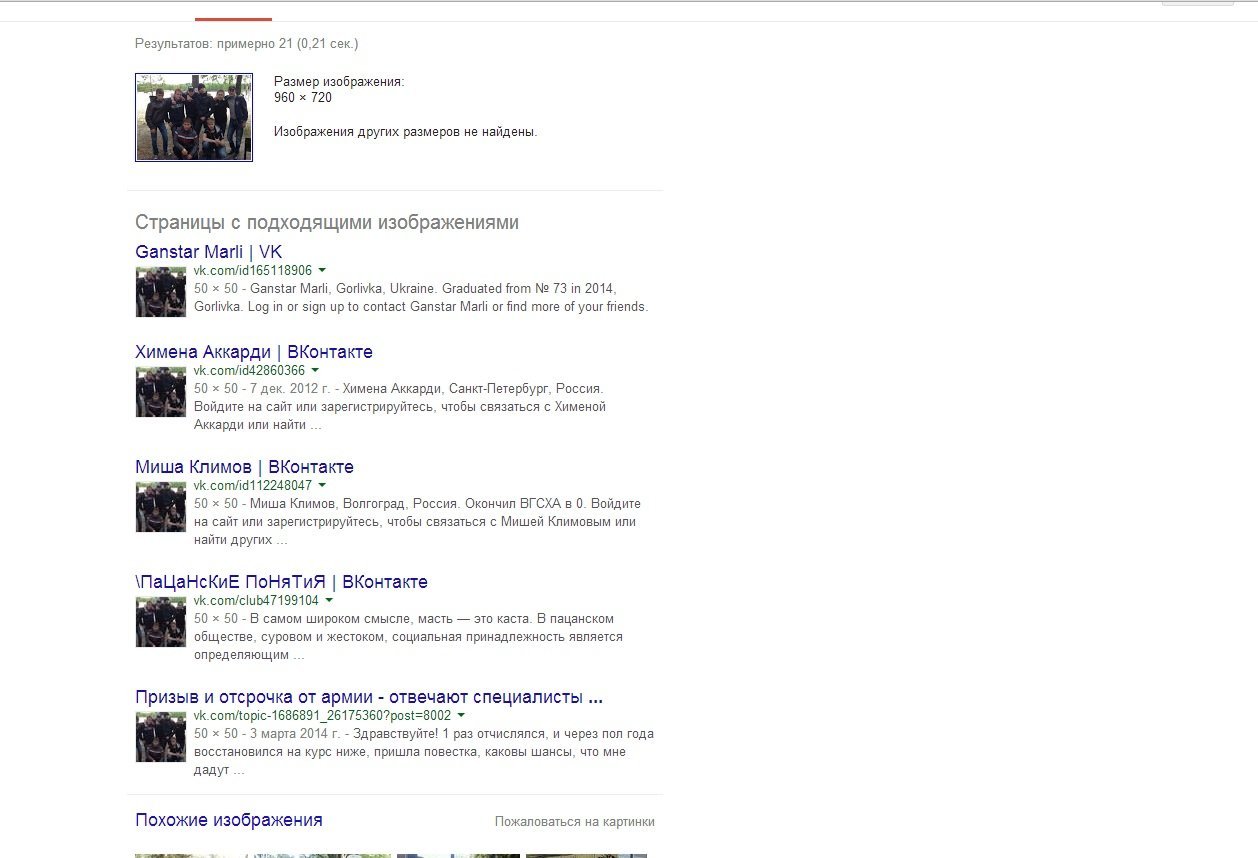Click Страницы с подходящими изображениями heading
This screenshot has height=858, width=1258.
[327, 222]
